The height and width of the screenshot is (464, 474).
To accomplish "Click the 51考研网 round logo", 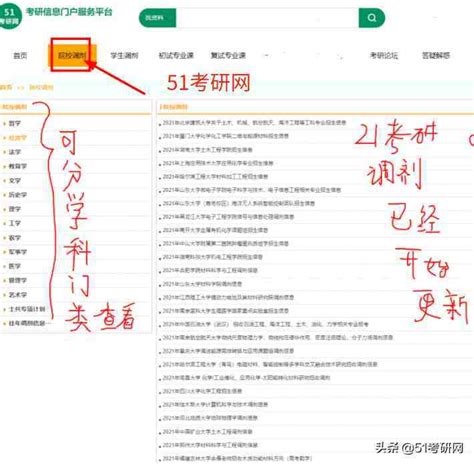I will click(10, 16).
